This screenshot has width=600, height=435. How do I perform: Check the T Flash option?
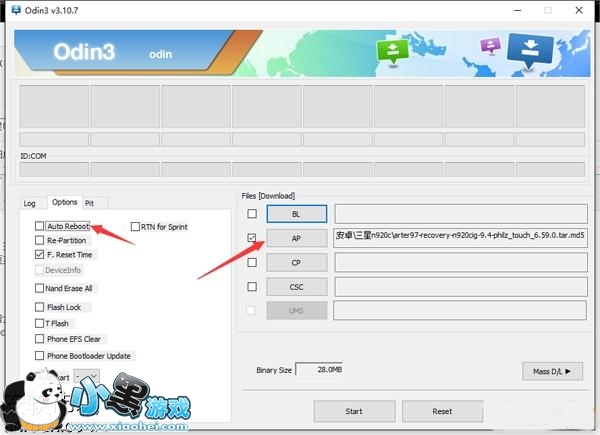tap(39, 323)
